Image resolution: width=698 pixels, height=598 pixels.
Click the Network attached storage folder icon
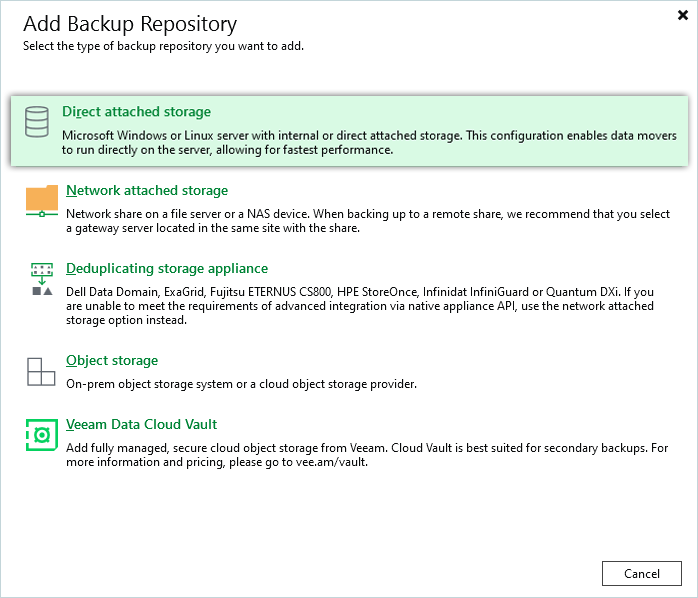[42, 200]
